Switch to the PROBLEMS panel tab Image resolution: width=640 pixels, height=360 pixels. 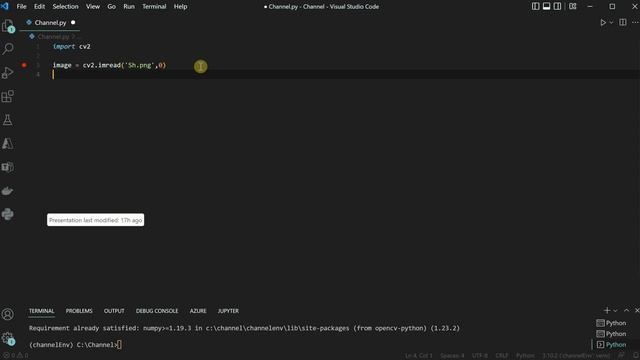coord(79,311)
